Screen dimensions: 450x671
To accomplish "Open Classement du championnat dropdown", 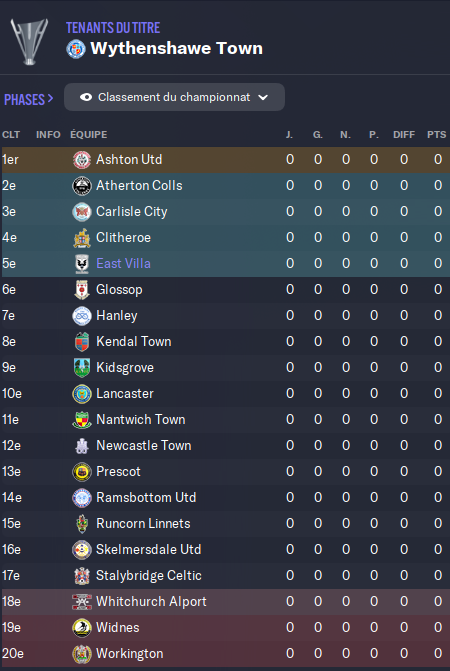I will (x=174, y=97).
